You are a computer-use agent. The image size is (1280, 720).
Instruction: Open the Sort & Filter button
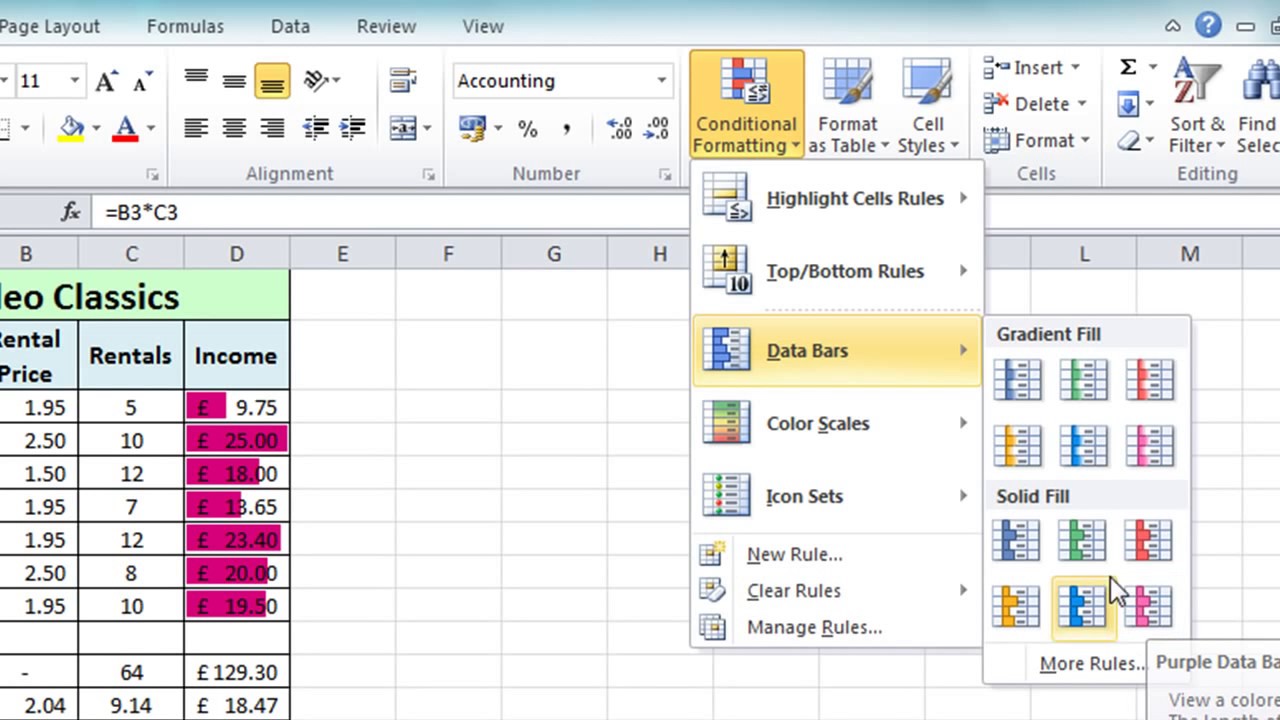click(x=1196, y=105)
